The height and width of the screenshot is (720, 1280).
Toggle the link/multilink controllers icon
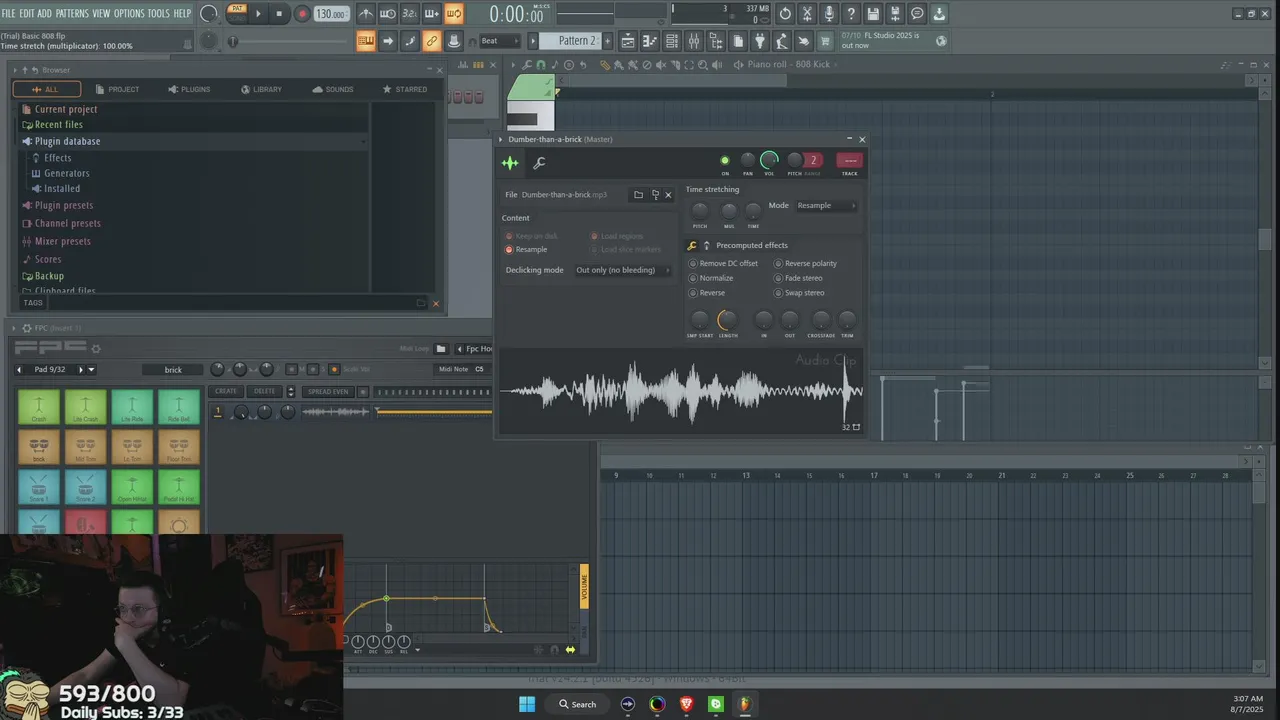pos(432,41)
